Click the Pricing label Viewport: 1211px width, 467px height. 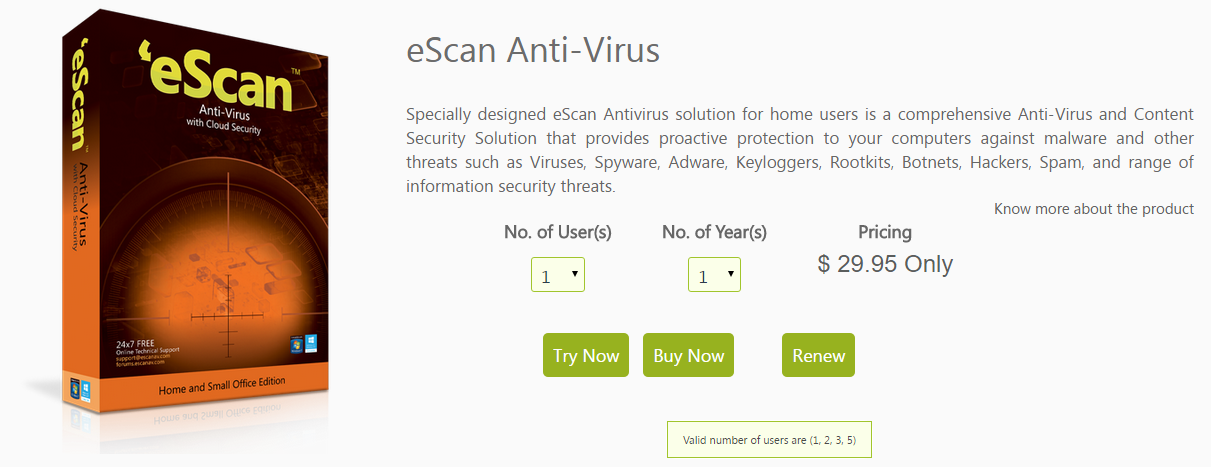tap(885, 232)
